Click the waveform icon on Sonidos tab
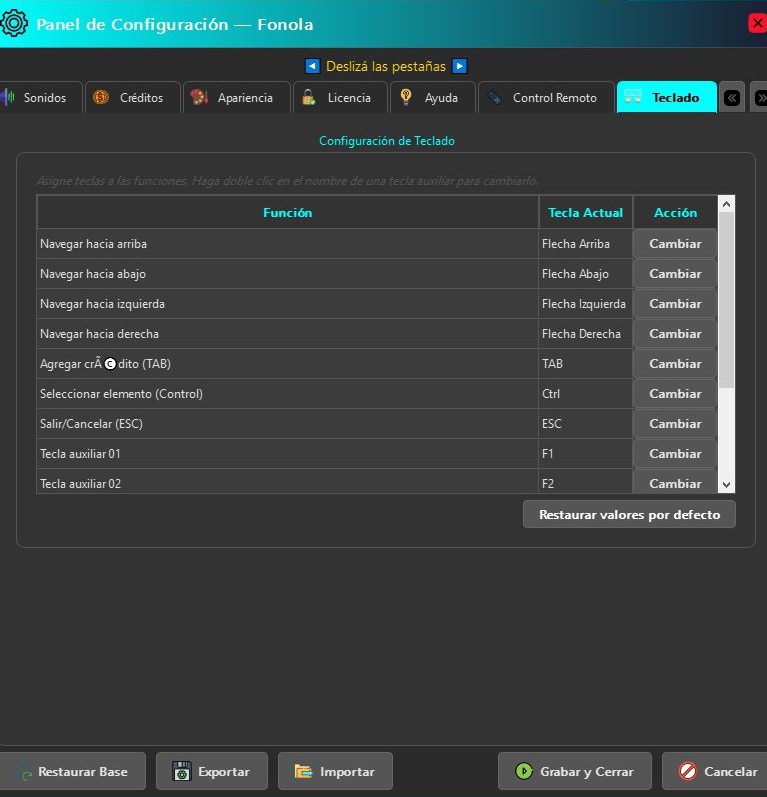This screenshot has height=797, width=767. pos(8,97)
